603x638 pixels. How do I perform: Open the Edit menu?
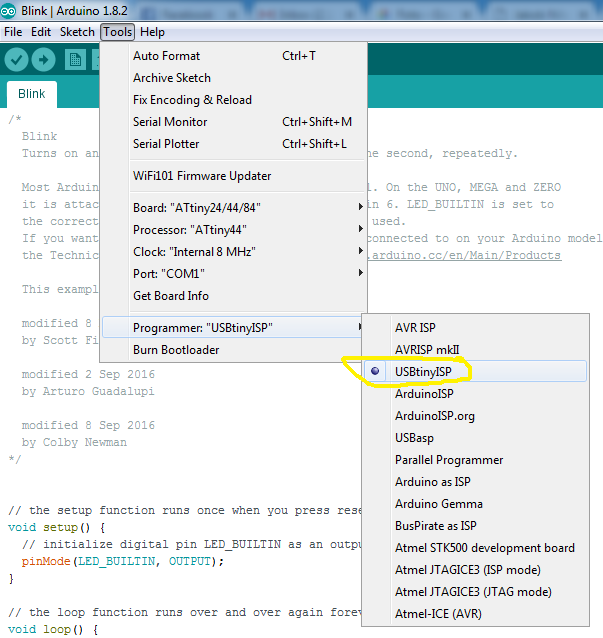41,32
